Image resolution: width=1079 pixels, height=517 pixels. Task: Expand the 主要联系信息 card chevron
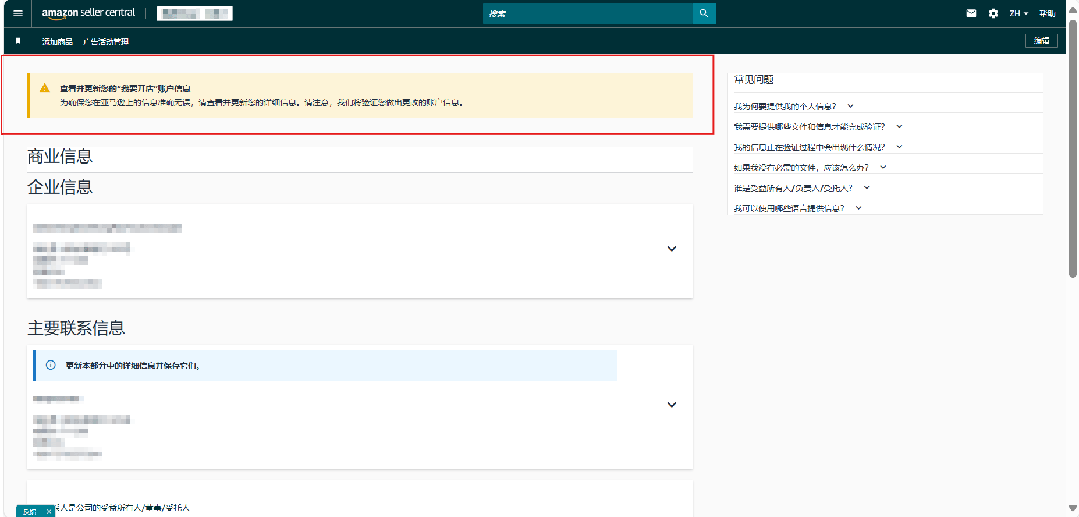672,404
